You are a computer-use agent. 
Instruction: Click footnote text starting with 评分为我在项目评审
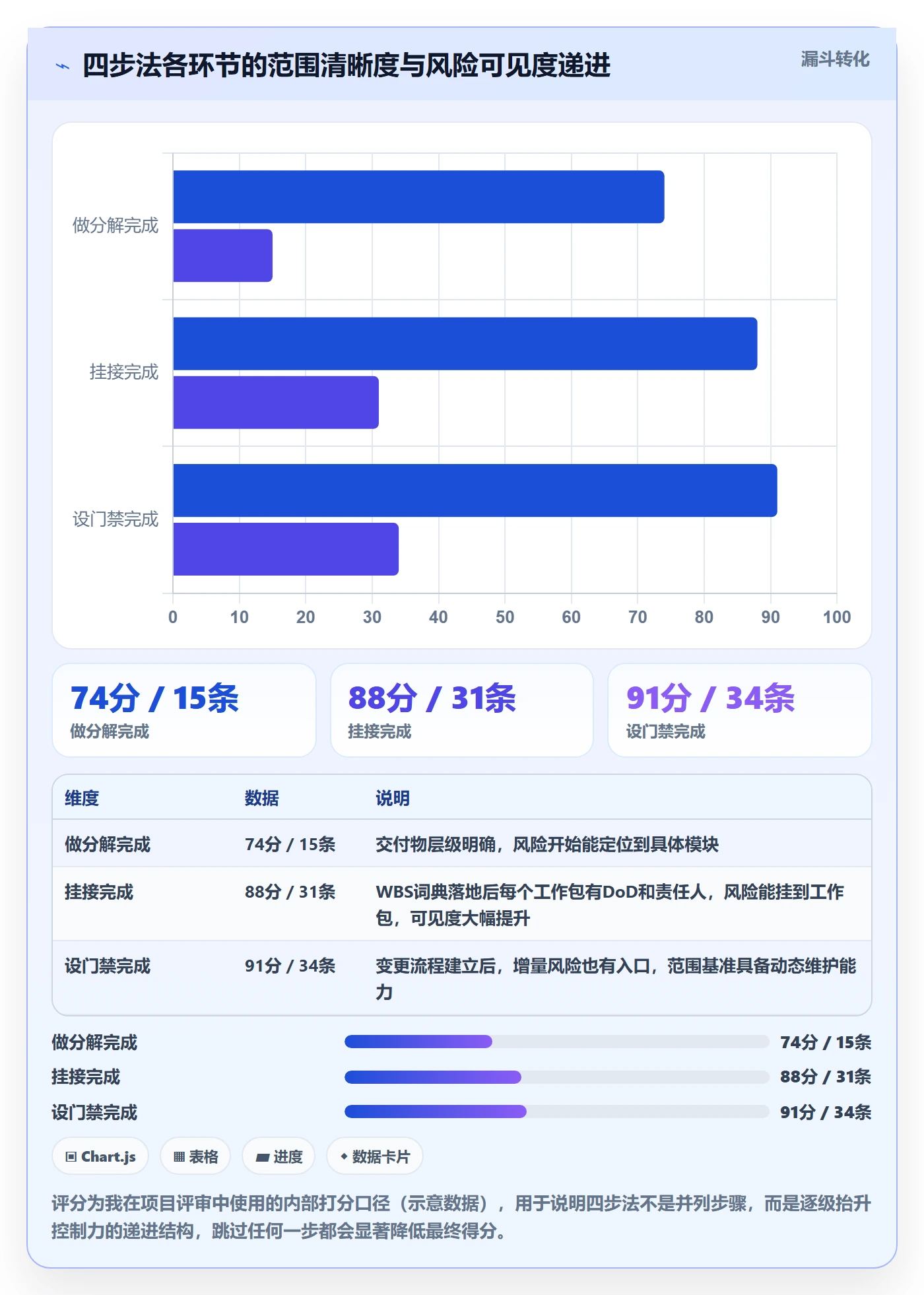click(461, 1217)
